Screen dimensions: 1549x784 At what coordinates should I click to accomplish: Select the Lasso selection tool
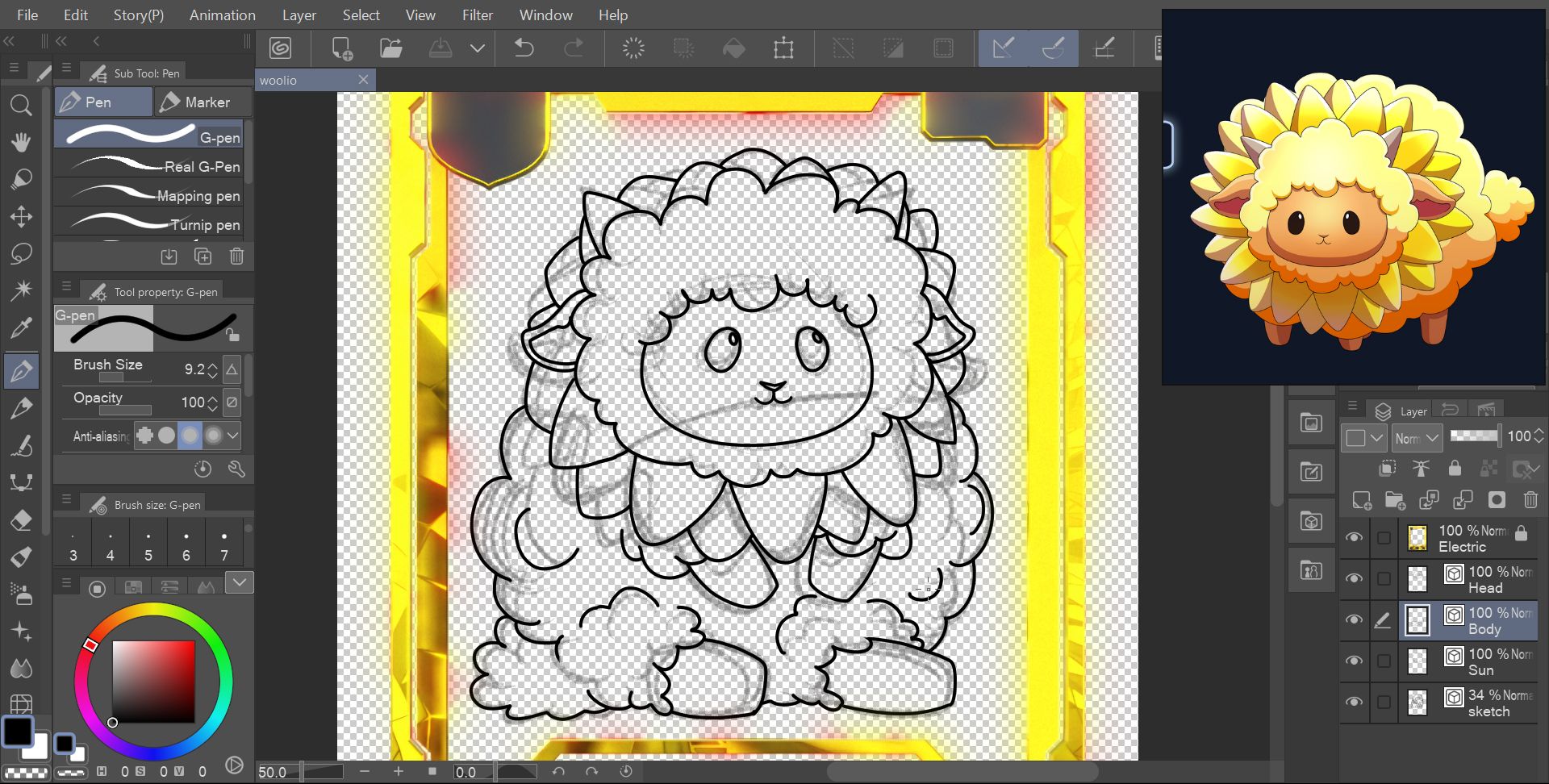coord(21,253)
